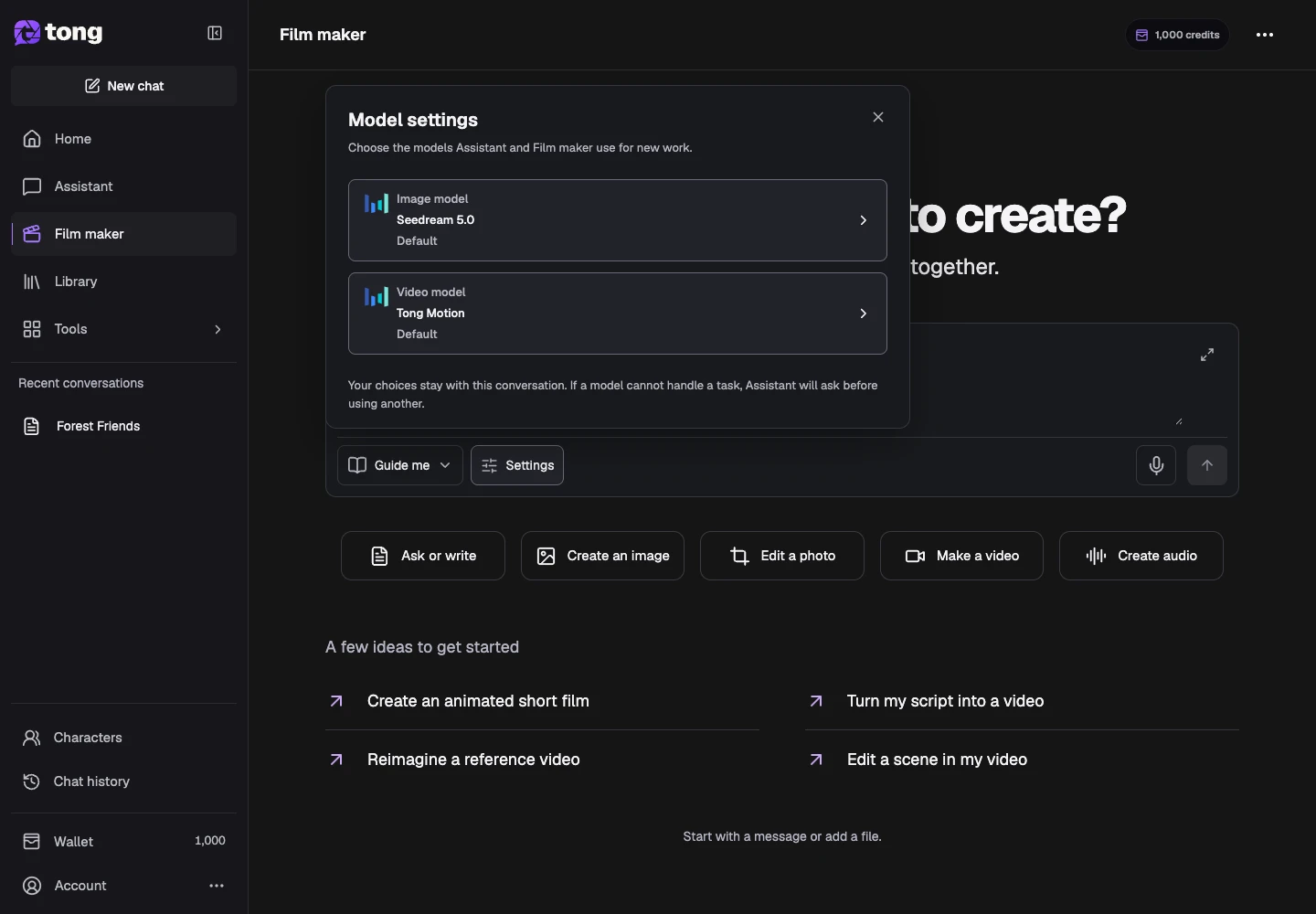The width and height of the screenshot is (1316, 914).
Task: Go to Home in sidebar
Action: tap(124, 139)
